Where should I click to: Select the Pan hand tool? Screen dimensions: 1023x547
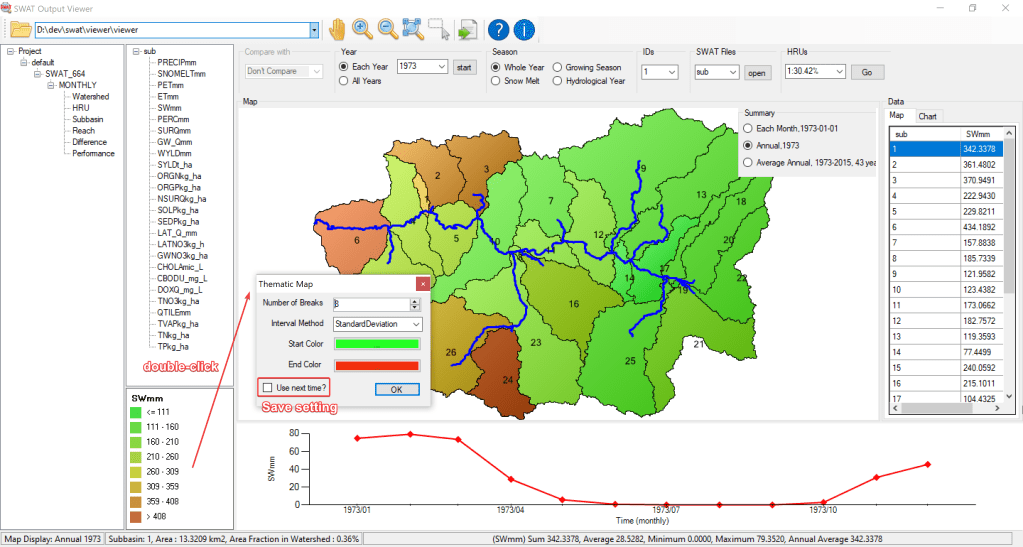(337, 29)
